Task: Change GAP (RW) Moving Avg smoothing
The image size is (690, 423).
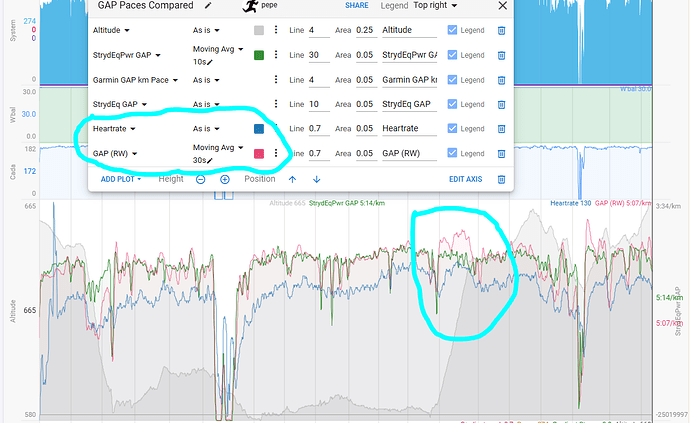Action: [218, 147]
